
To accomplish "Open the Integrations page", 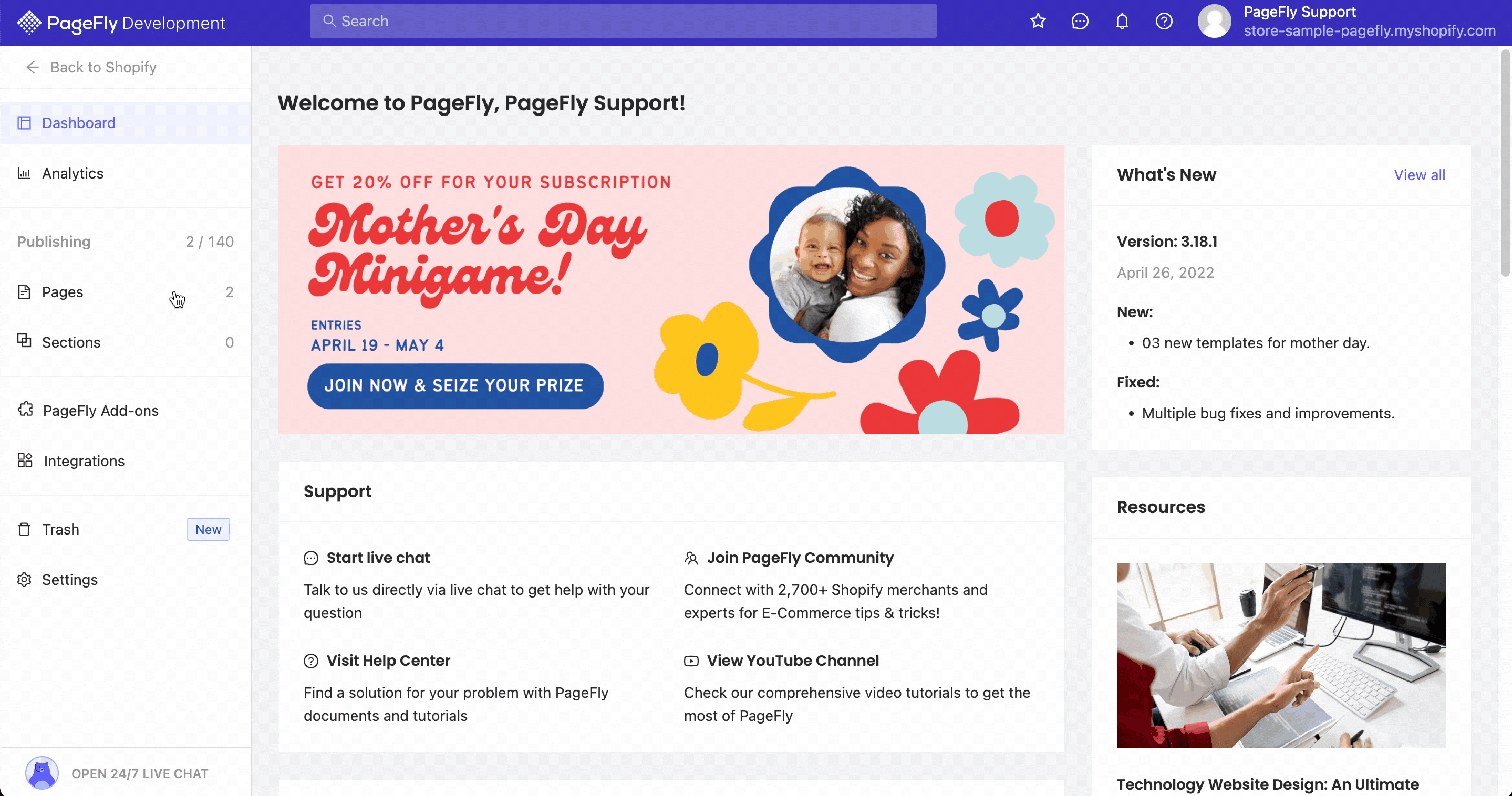I will 126,460.
